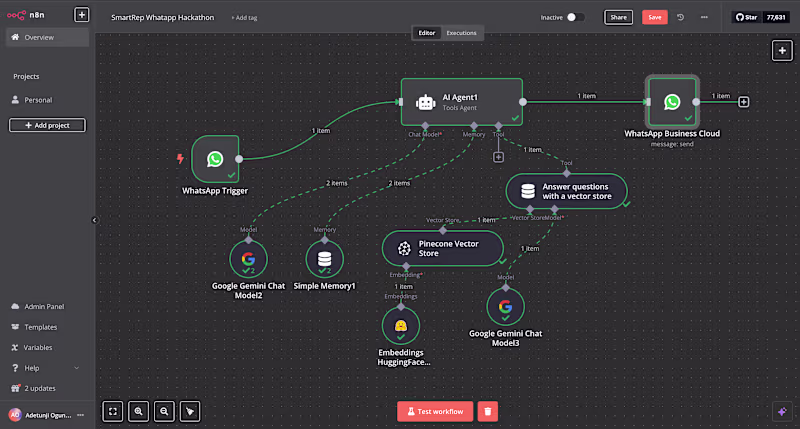Click the zoom out button
This screenshot has height=429, width=800.
tap(164, 411)
